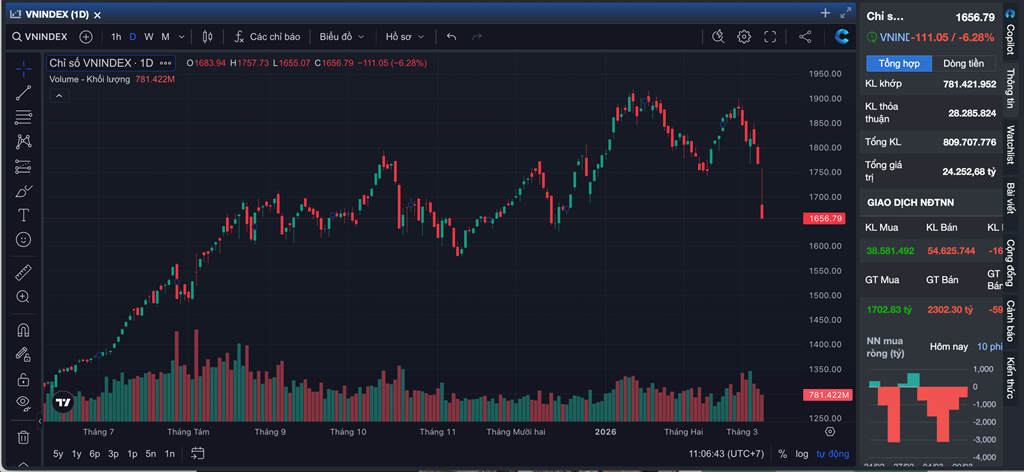
Task: Select the brush drawing tool
Action: coord(23,191)
